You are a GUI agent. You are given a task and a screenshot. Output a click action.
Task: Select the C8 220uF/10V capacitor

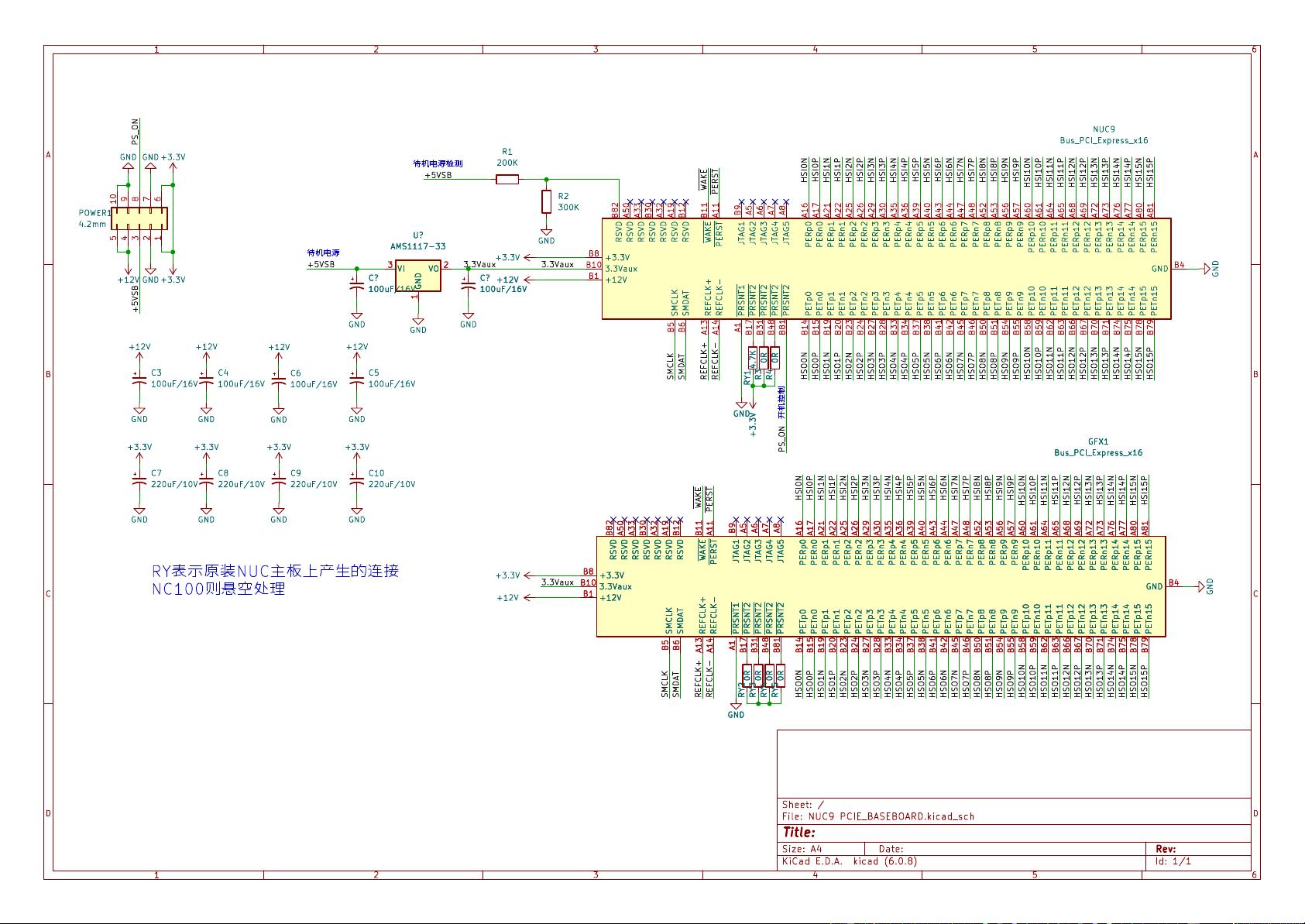point(206,480)
